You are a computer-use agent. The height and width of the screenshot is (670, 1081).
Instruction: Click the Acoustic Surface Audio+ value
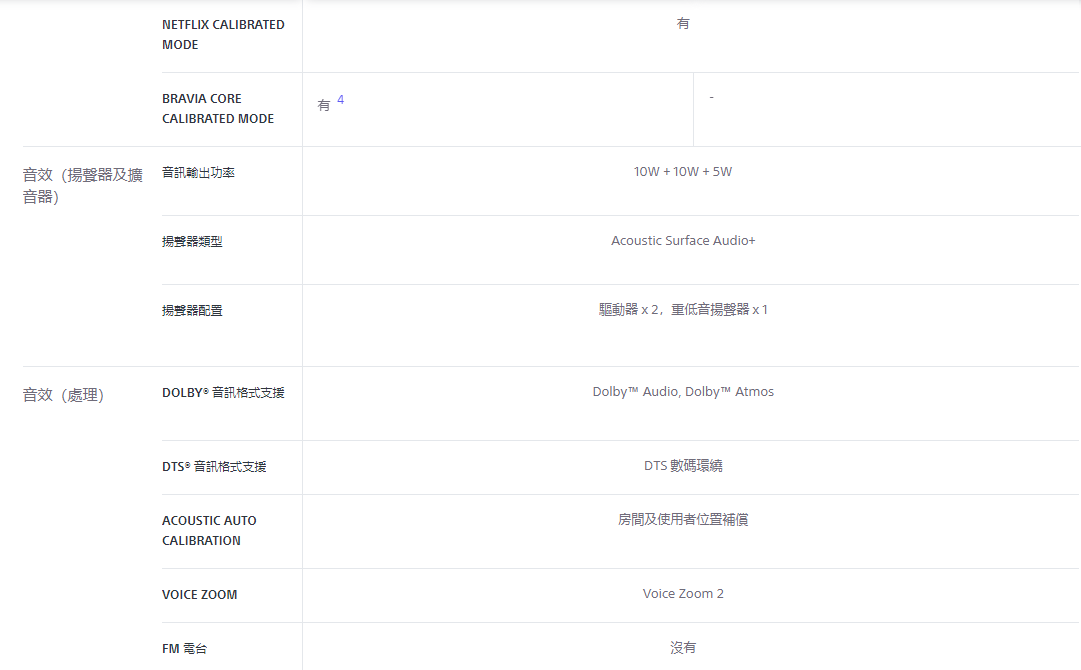683,241
